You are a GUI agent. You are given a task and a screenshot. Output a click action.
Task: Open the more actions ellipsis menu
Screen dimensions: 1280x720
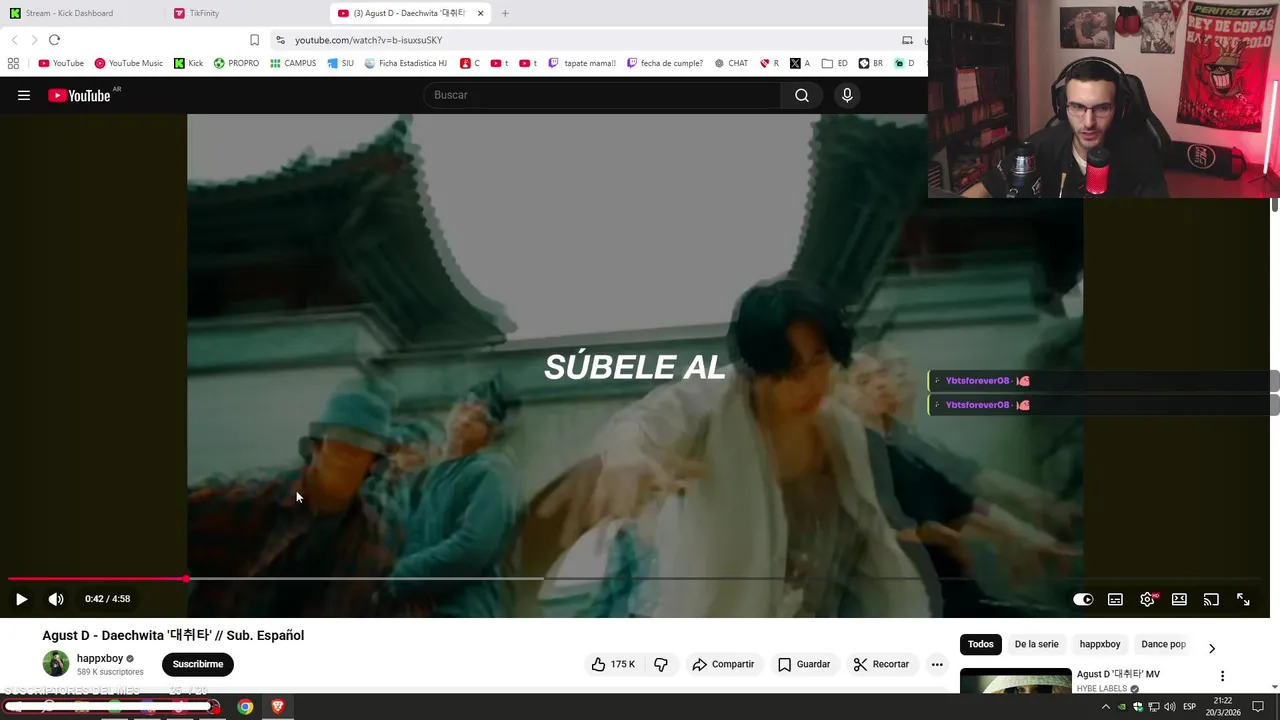point(937,664)
